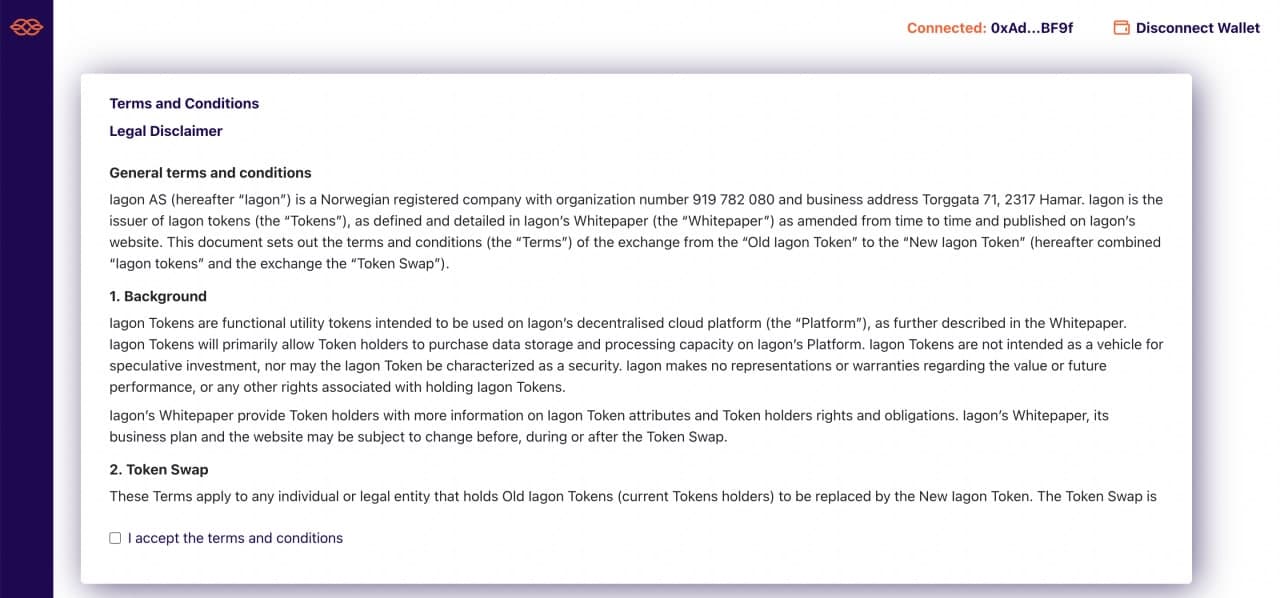Image resolution: width=1280 pixels, height=598 pixels.
Task: Click the 1. Background section heading
Action: click(x=158, y=296)
